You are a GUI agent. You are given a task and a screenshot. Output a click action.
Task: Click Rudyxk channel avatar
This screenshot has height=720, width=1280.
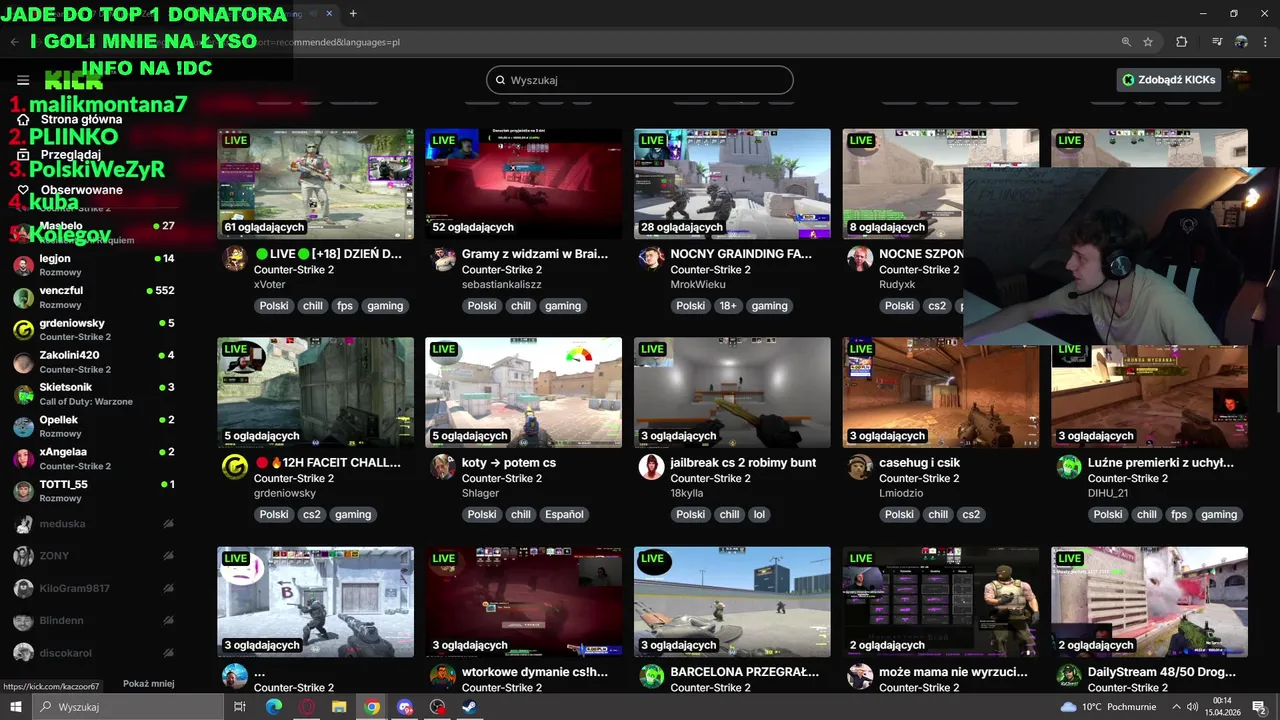pyautogui.click(x=860, y=260)
